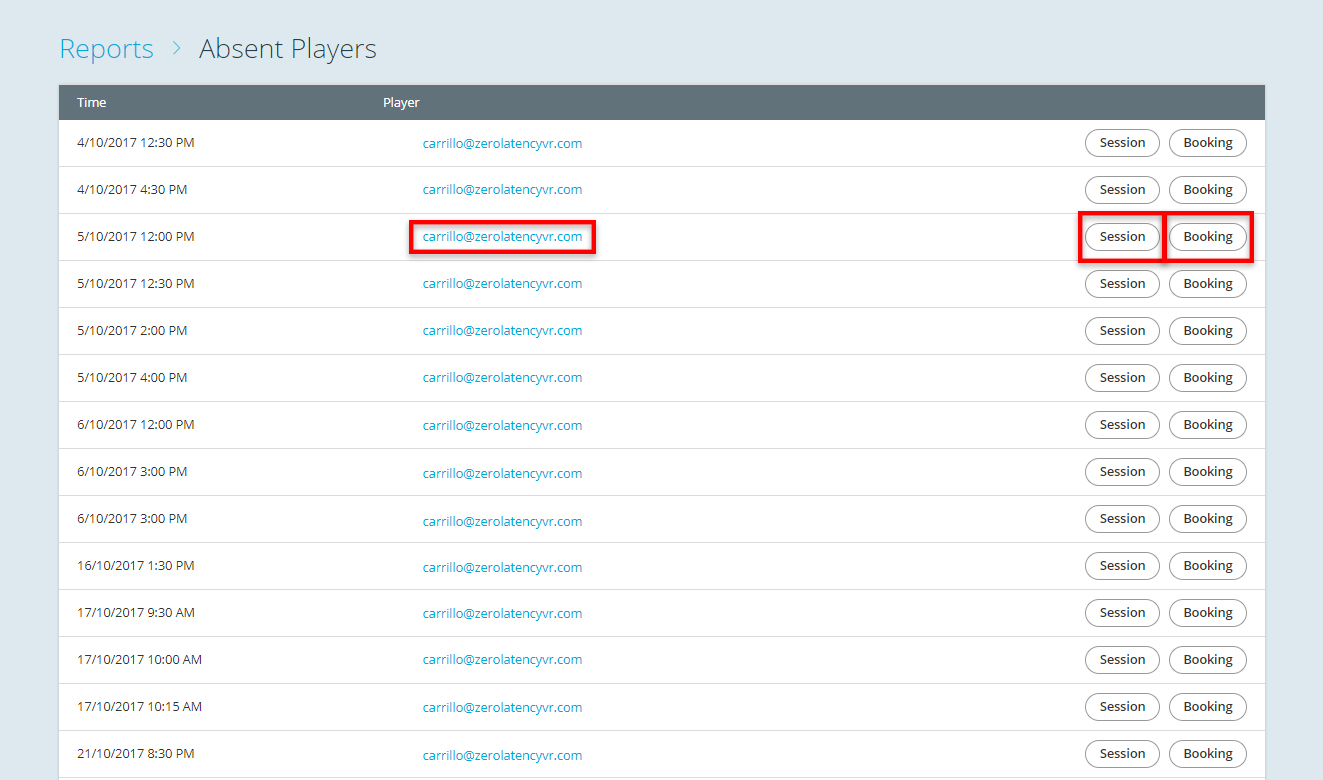Image resolution: width=1323 pixels, height=780 pixels.
Task: Click the 17/10/2017 9:30 AM time cell
Action: point(135,613)
